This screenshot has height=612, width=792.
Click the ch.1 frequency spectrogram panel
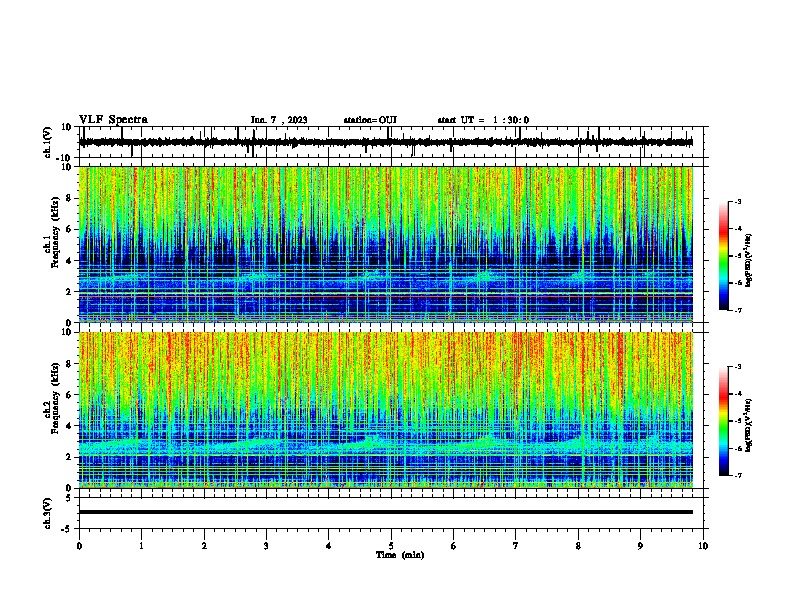click(x=386, y=244)
